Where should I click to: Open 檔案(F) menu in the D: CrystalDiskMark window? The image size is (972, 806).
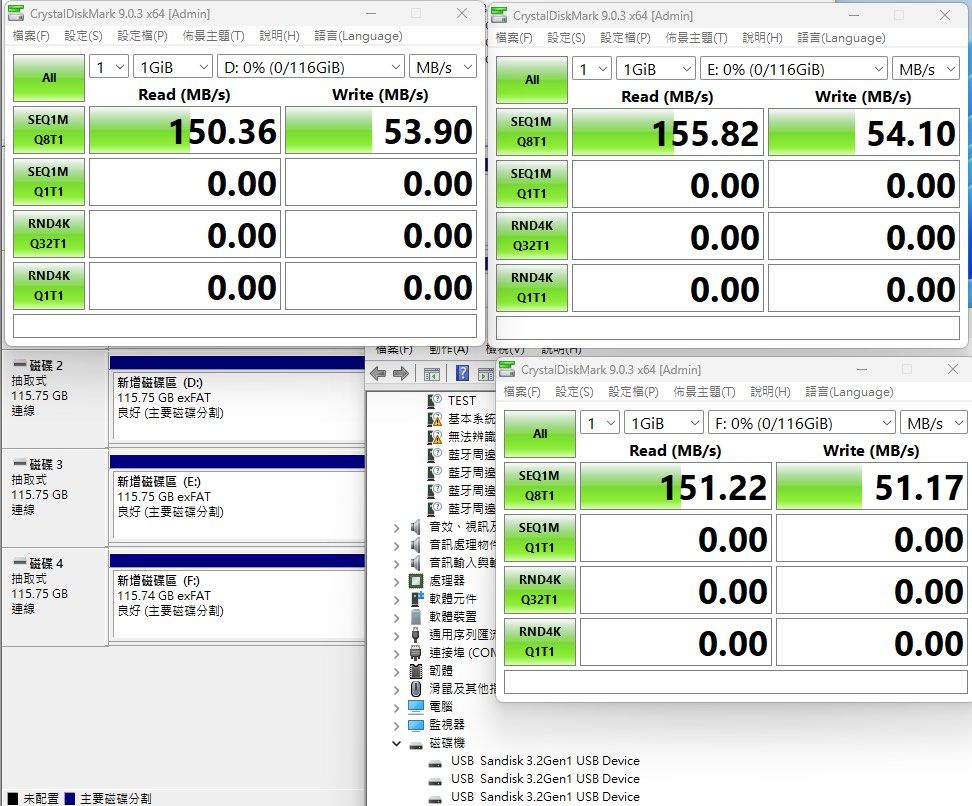coord(31,35)
